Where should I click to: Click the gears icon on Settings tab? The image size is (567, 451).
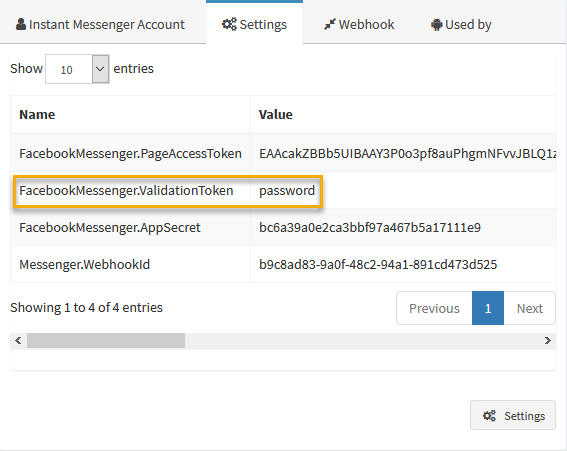[229, 24]
